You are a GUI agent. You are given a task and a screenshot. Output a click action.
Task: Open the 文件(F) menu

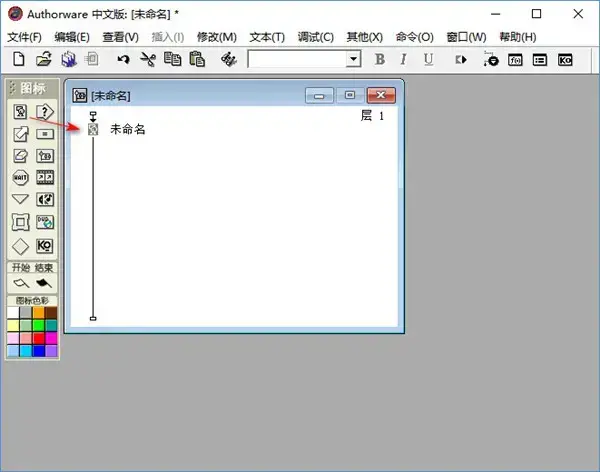(24, 37)
